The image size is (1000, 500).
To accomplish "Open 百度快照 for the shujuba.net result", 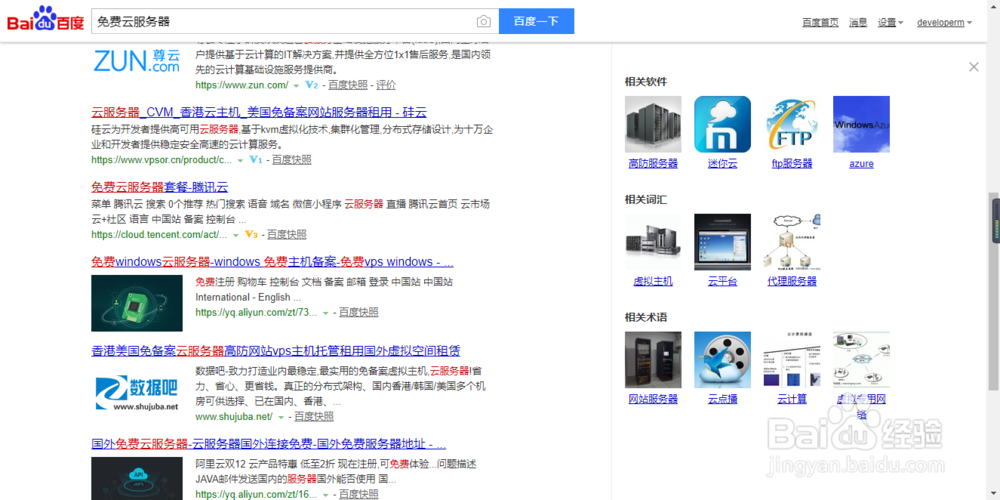I will click(314, 417).
